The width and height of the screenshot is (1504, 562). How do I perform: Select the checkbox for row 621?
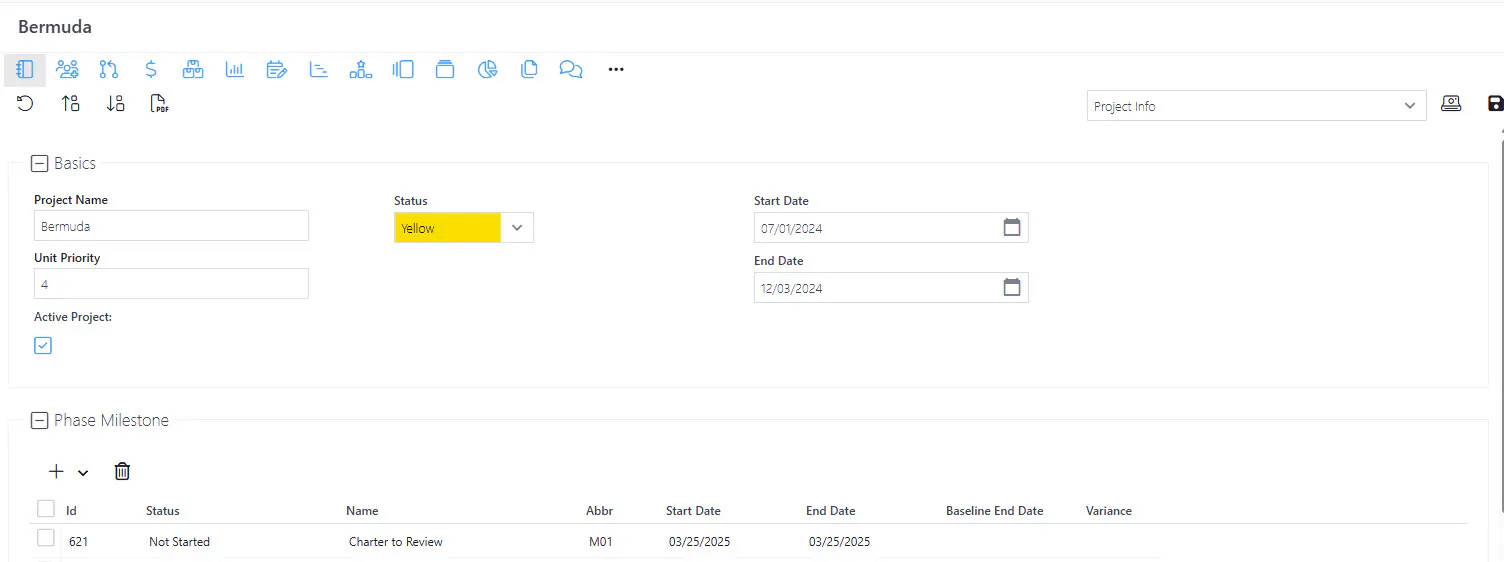(x=46, y=539)
